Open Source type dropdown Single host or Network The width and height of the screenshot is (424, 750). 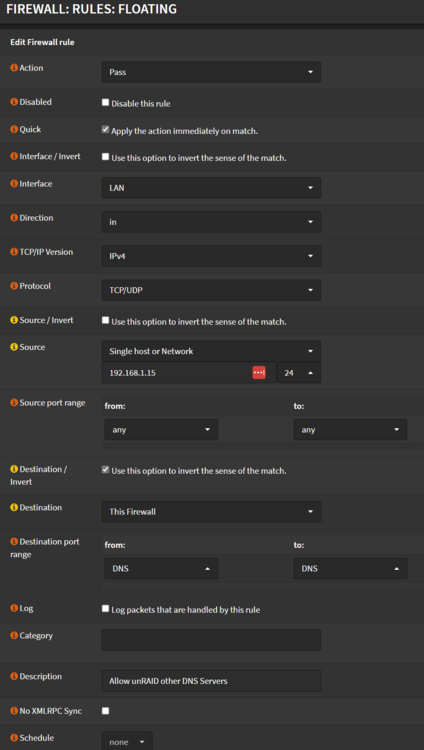[211, 351]
